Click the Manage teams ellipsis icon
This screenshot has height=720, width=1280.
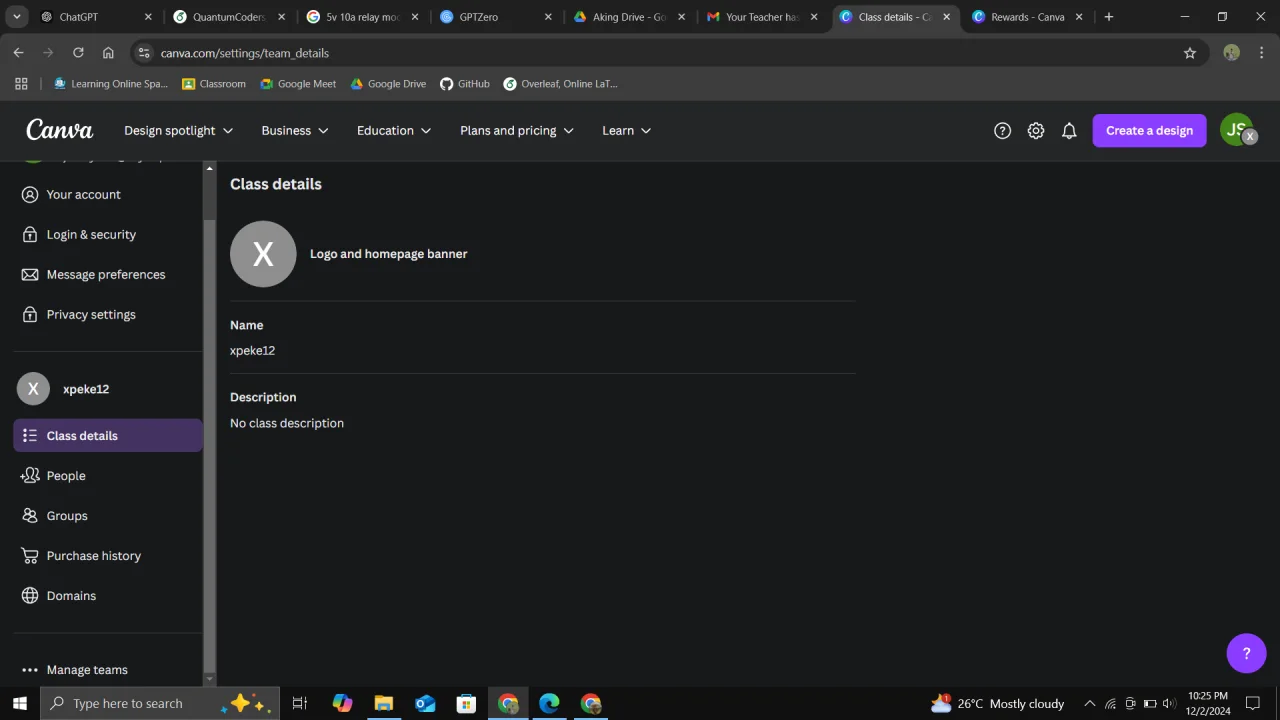[x=30, y=670]
